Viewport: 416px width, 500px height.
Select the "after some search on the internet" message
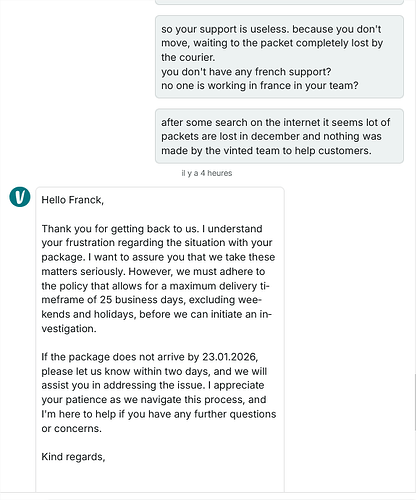coord(279,136)
